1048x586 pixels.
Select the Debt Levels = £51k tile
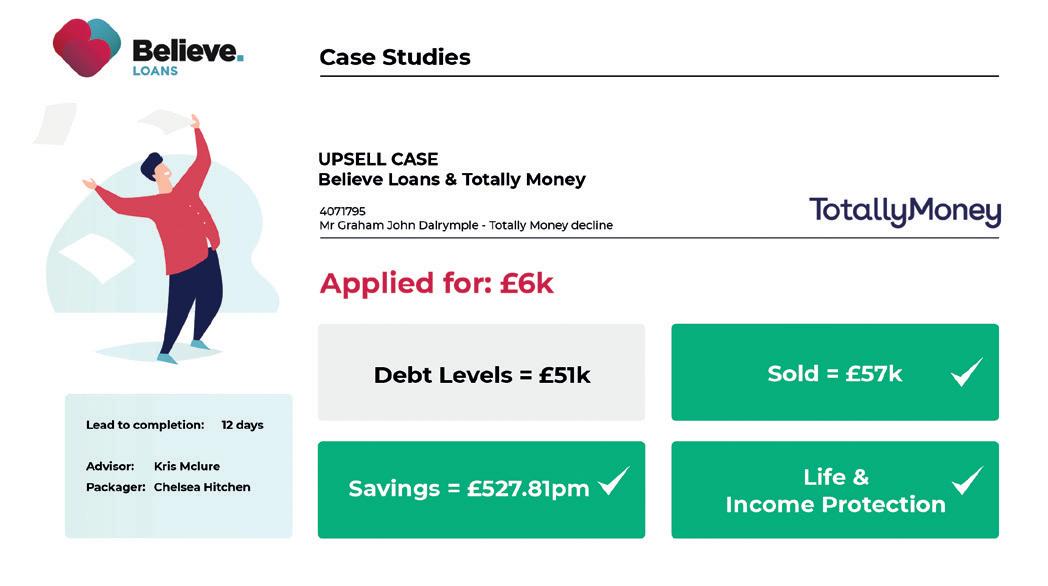click(x=481, y=372)
